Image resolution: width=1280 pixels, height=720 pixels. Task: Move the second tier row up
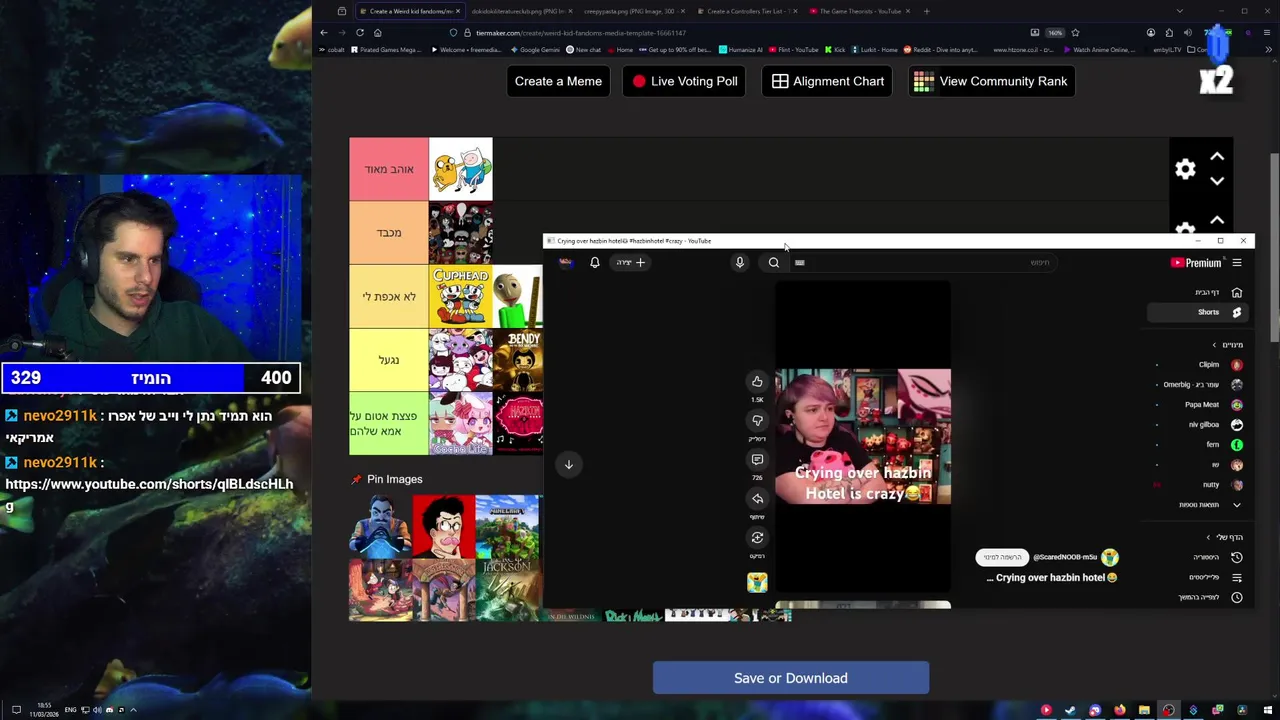[1217, 220]
